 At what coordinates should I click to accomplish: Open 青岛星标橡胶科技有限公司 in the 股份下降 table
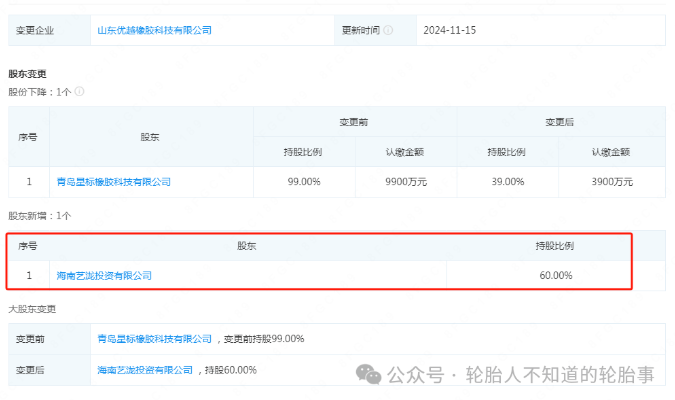click(x=114, y=182)
